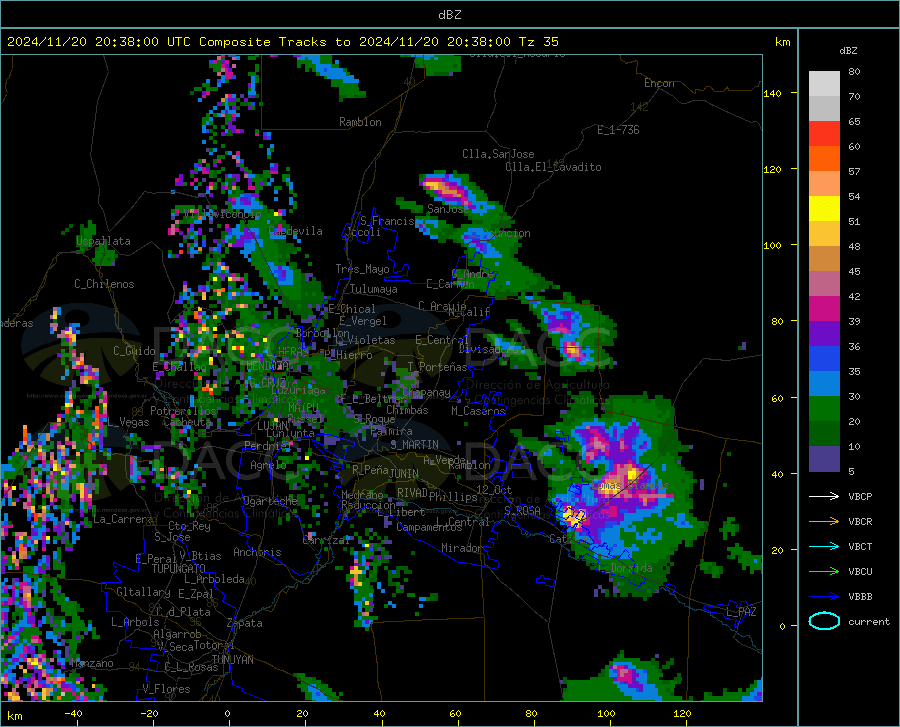Click the Uspallata place label
The height and width of the screenshot is (727, 900).
point(103,241)
